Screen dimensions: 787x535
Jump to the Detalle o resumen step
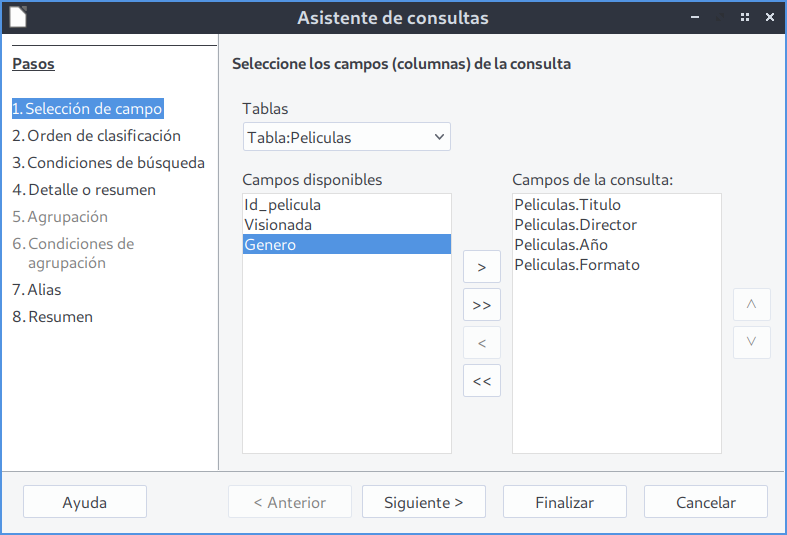[x=84, y=189]
